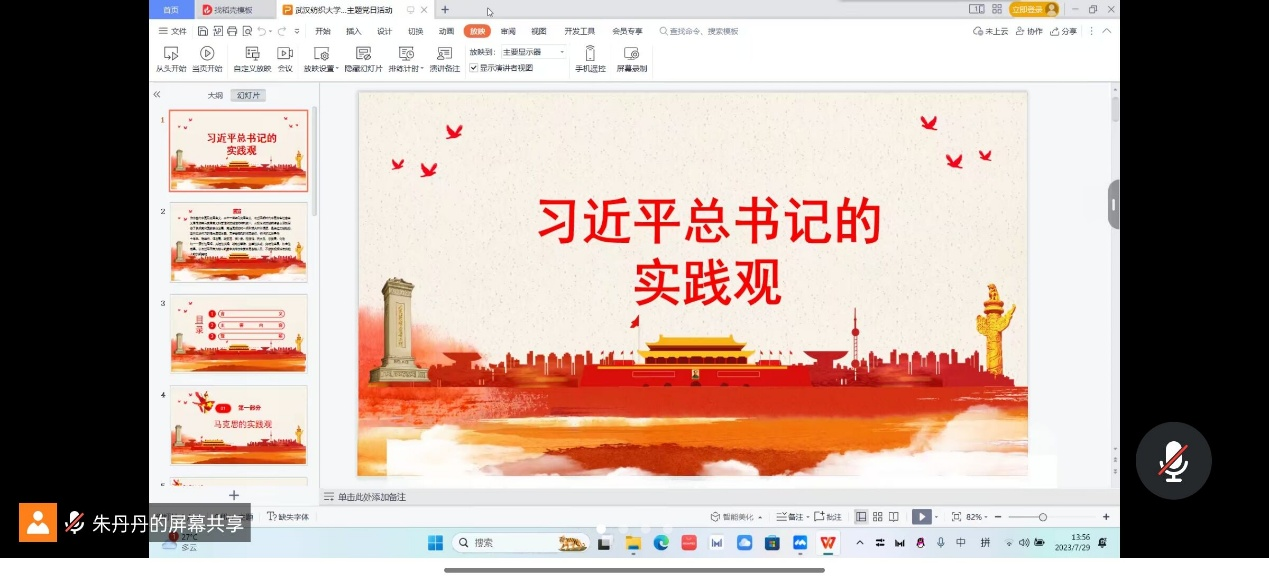This screenshot has width=1269, height=584.
Task: Switch to slide sorter grid view icon
Action: 877,516
